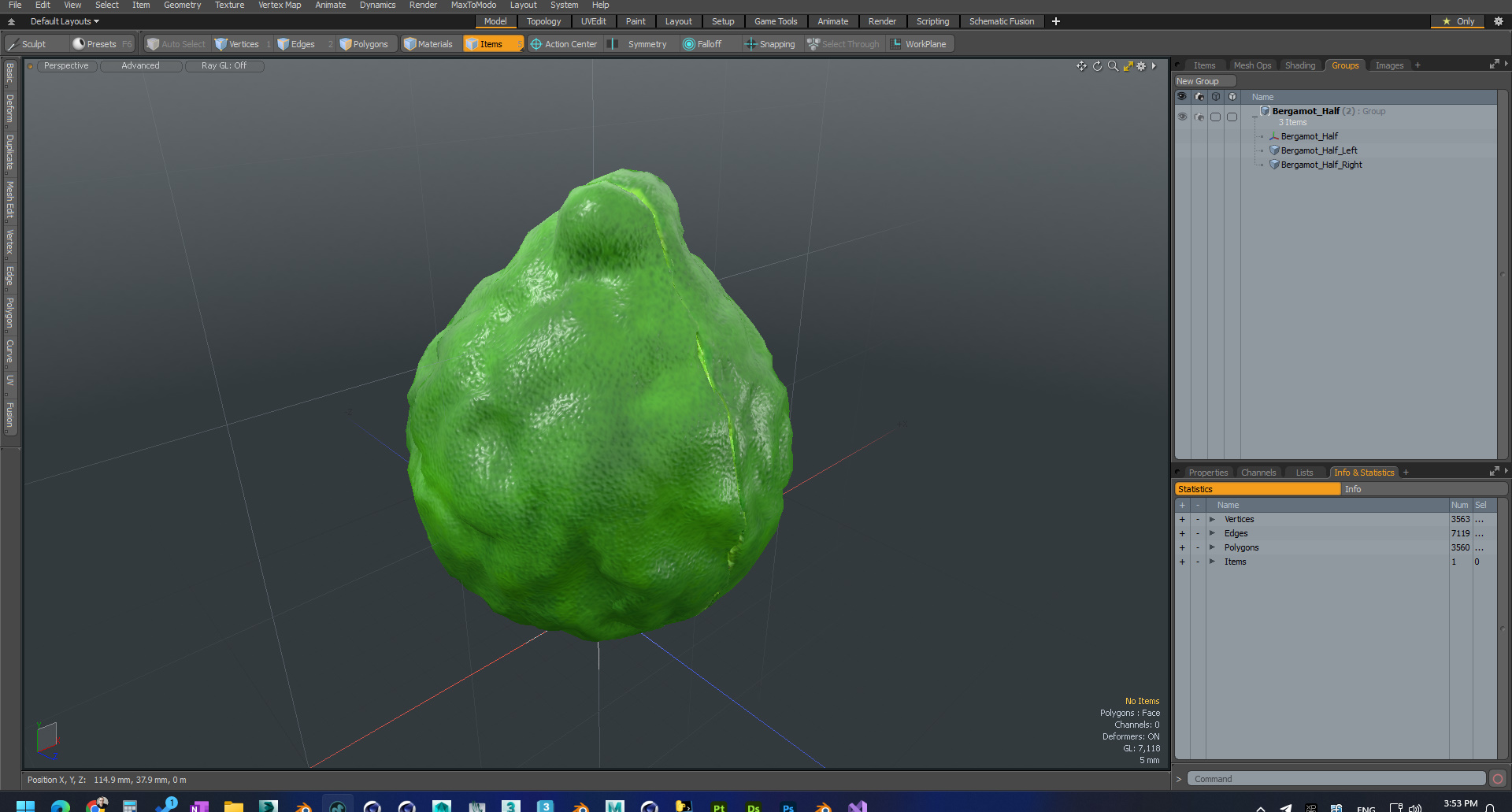The image size is (1512, 812).
Task: Switch to Shading tab
Action: (x=1300, y=65)
